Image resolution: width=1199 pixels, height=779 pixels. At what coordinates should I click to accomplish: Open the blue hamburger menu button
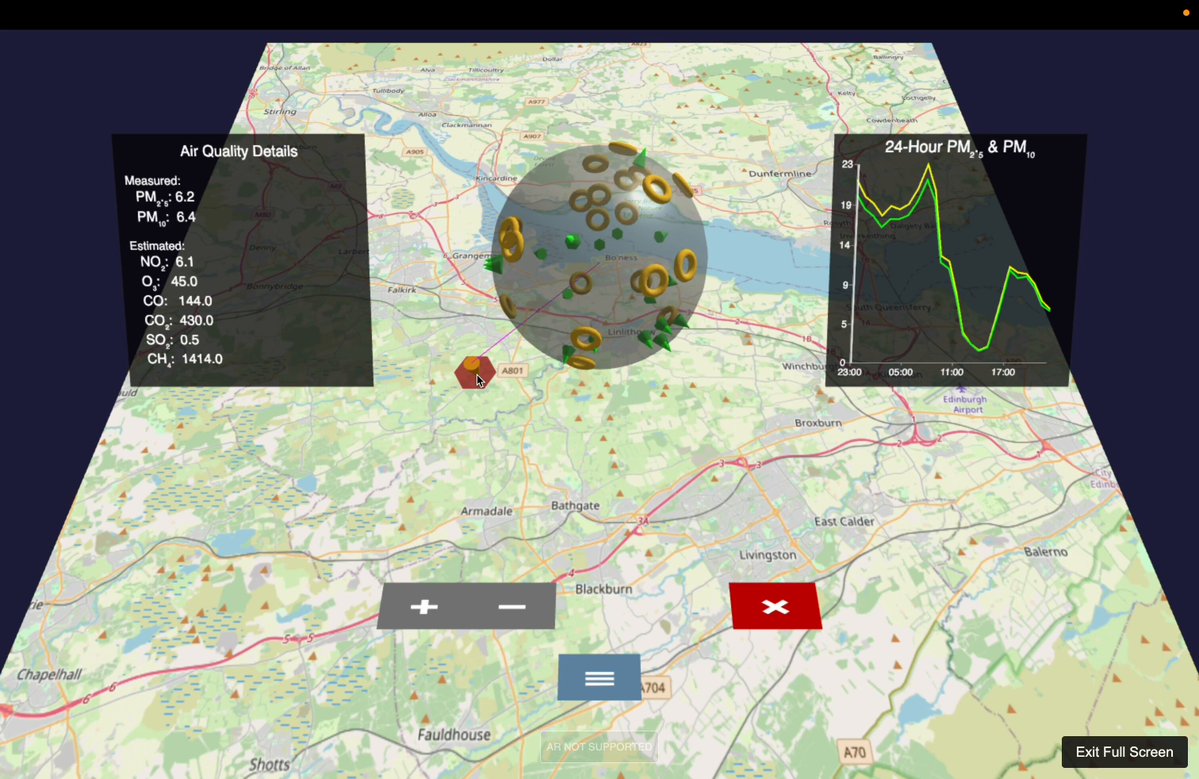click(599, 677)
